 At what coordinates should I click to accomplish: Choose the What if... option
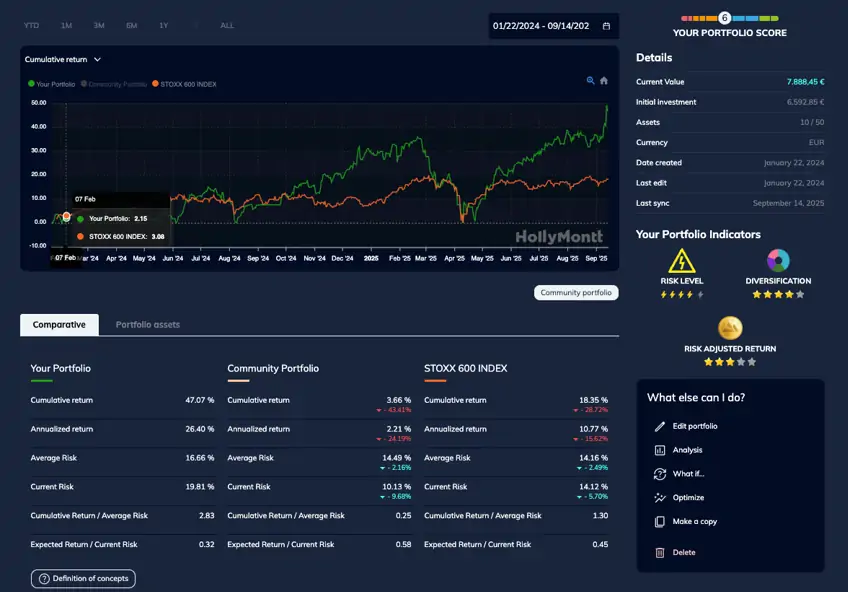[x=688, y=474]
